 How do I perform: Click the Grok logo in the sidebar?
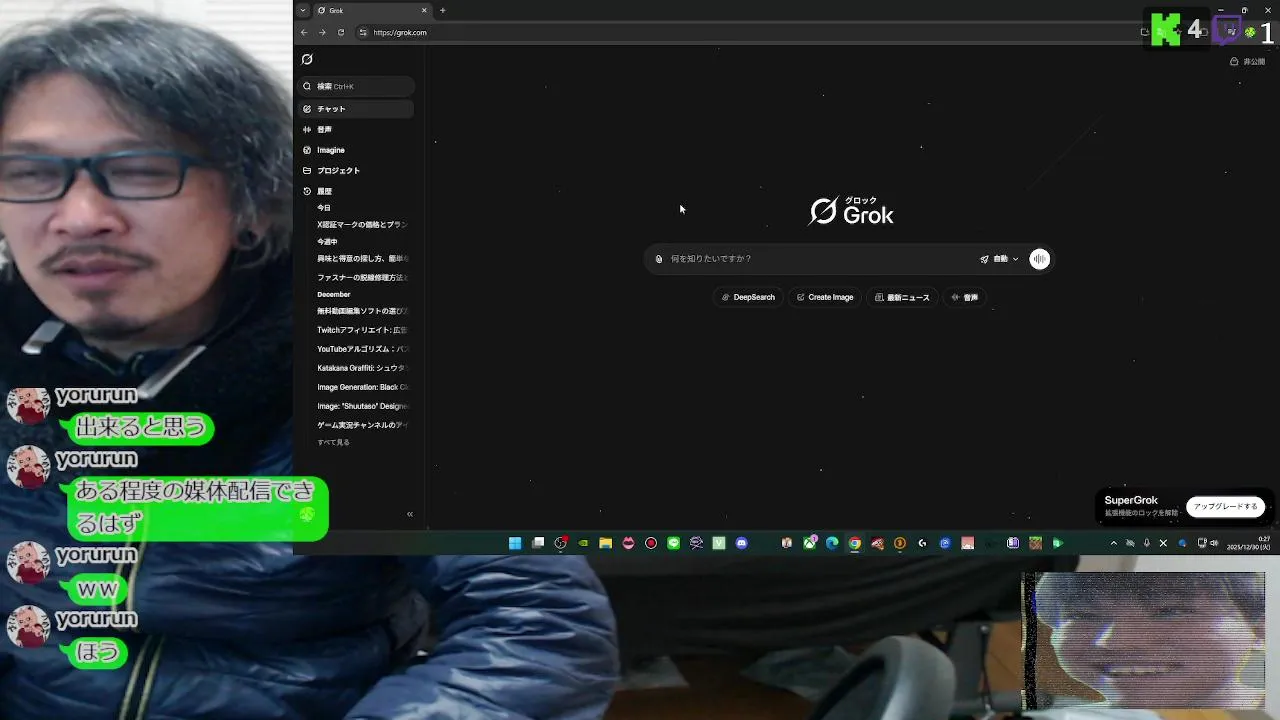[x=307, y=59]
